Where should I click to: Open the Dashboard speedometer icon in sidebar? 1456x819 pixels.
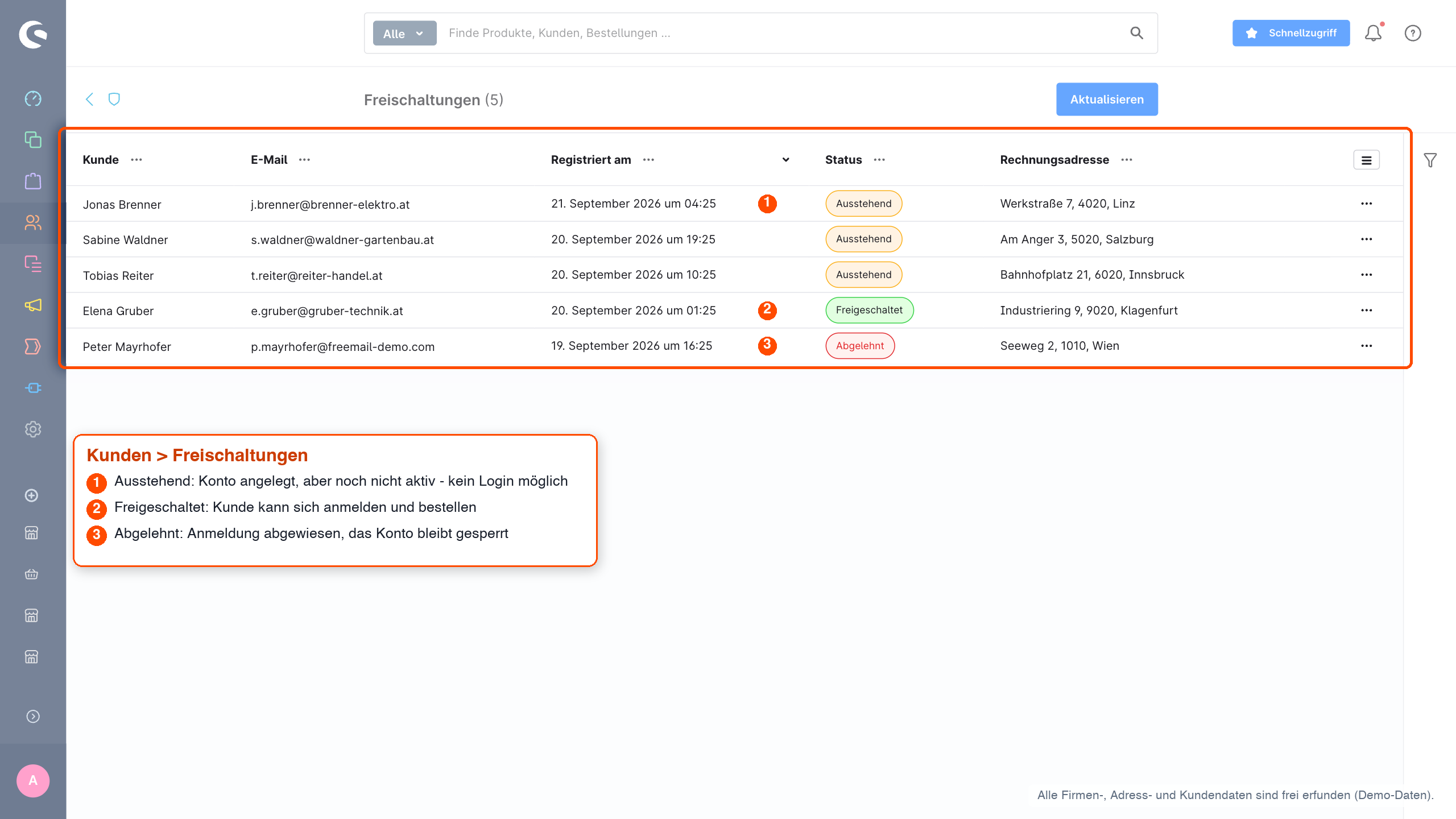pos(33,98)
